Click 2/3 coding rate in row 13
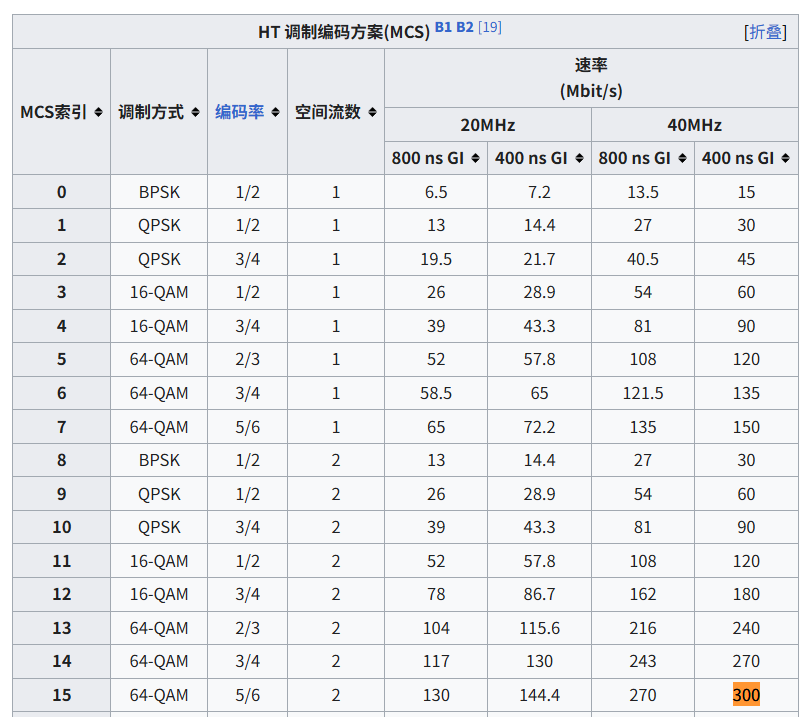Screen dimensions: 805x717 pyautogui.click(x=247, y=628)
